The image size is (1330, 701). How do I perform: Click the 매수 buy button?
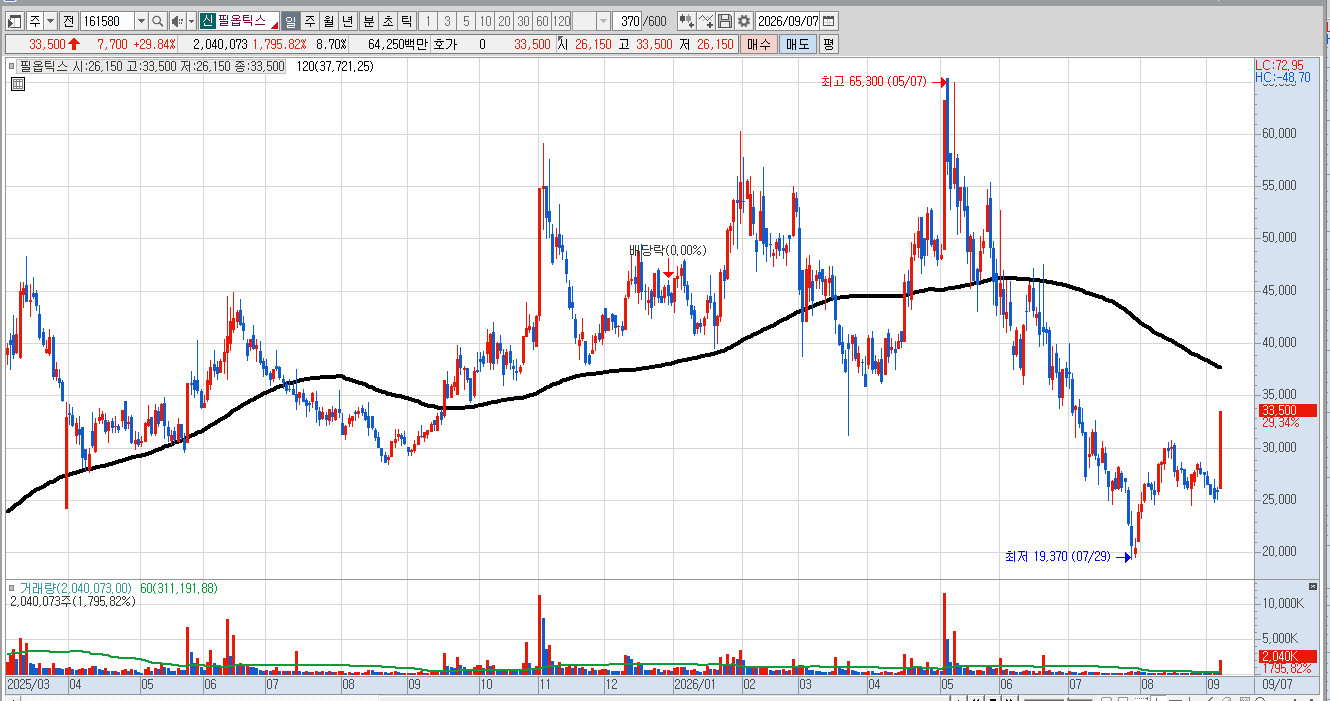click(758, 44)
